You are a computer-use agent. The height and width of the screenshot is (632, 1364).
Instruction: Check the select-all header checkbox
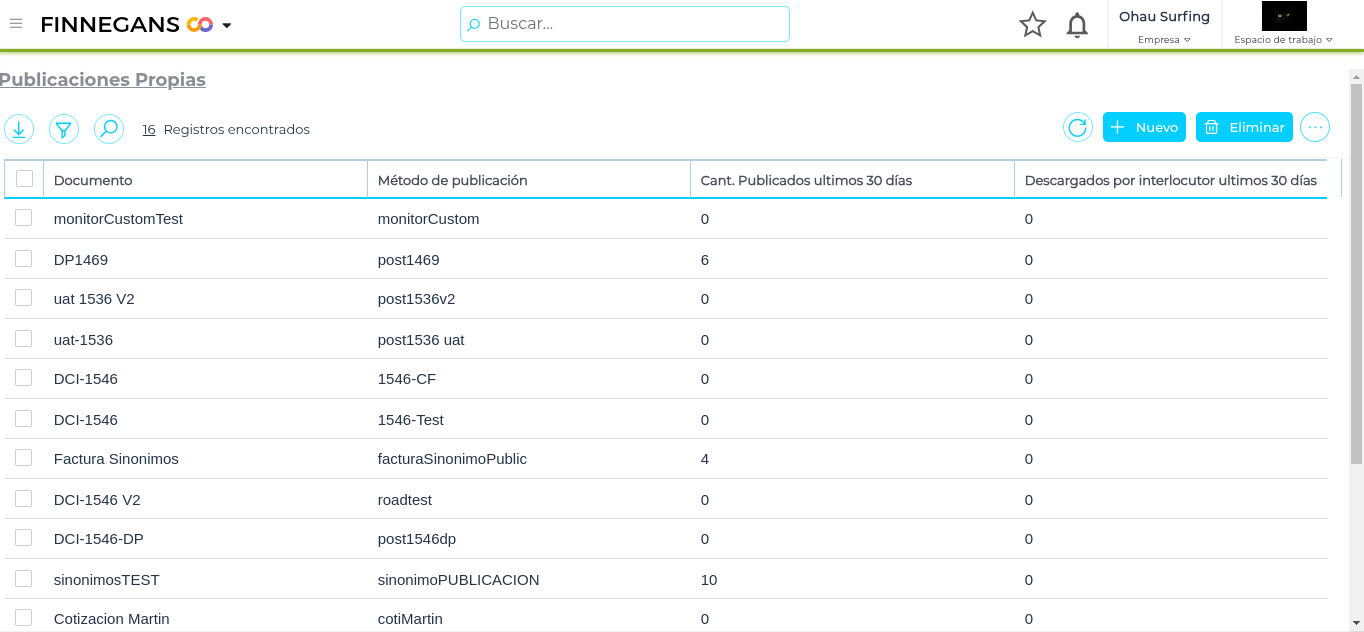pyautogui.click(x=24, y=179)
